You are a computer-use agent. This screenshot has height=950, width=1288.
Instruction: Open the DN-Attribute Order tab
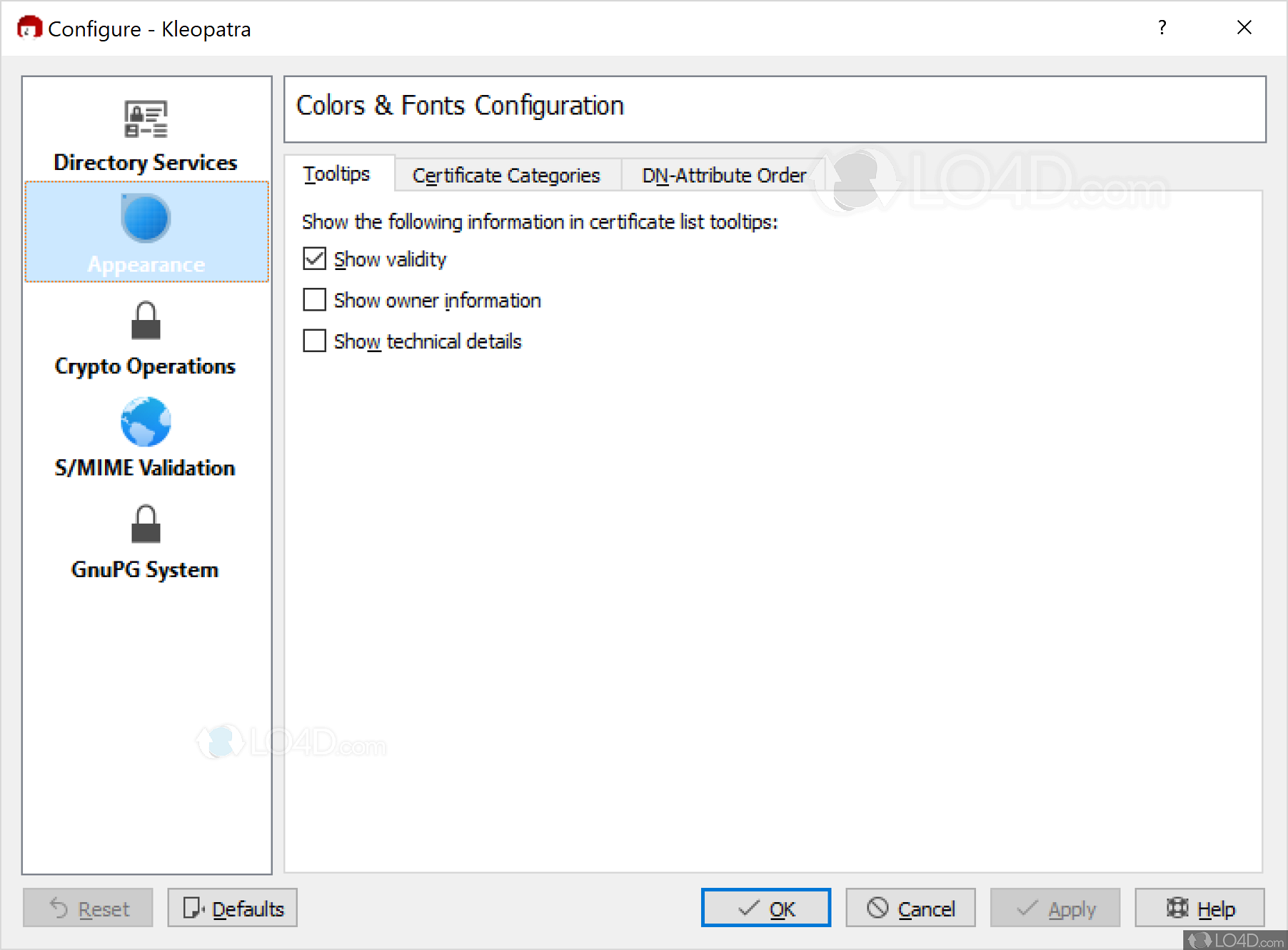point(723,175)
